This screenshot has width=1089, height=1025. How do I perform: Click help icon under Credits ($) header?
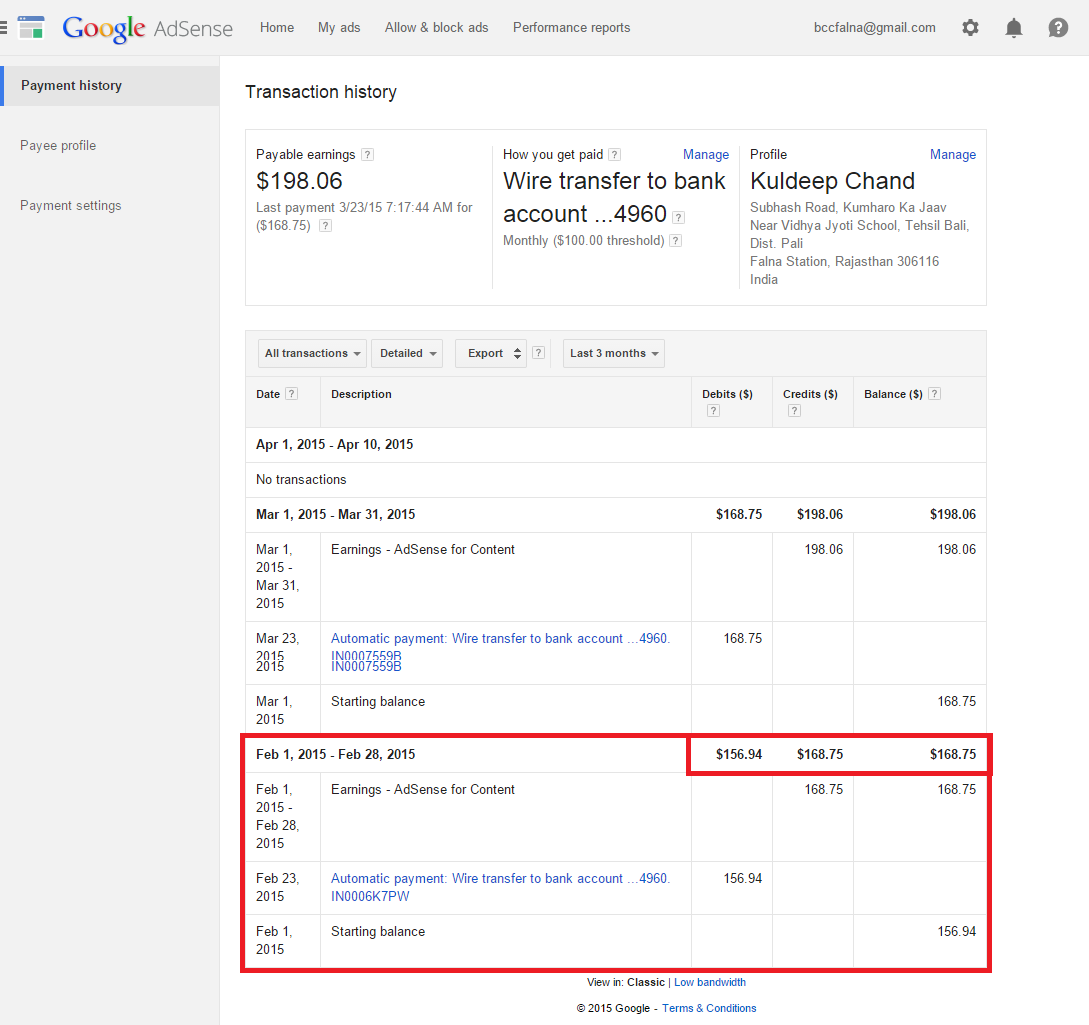(x=795, y=410)
